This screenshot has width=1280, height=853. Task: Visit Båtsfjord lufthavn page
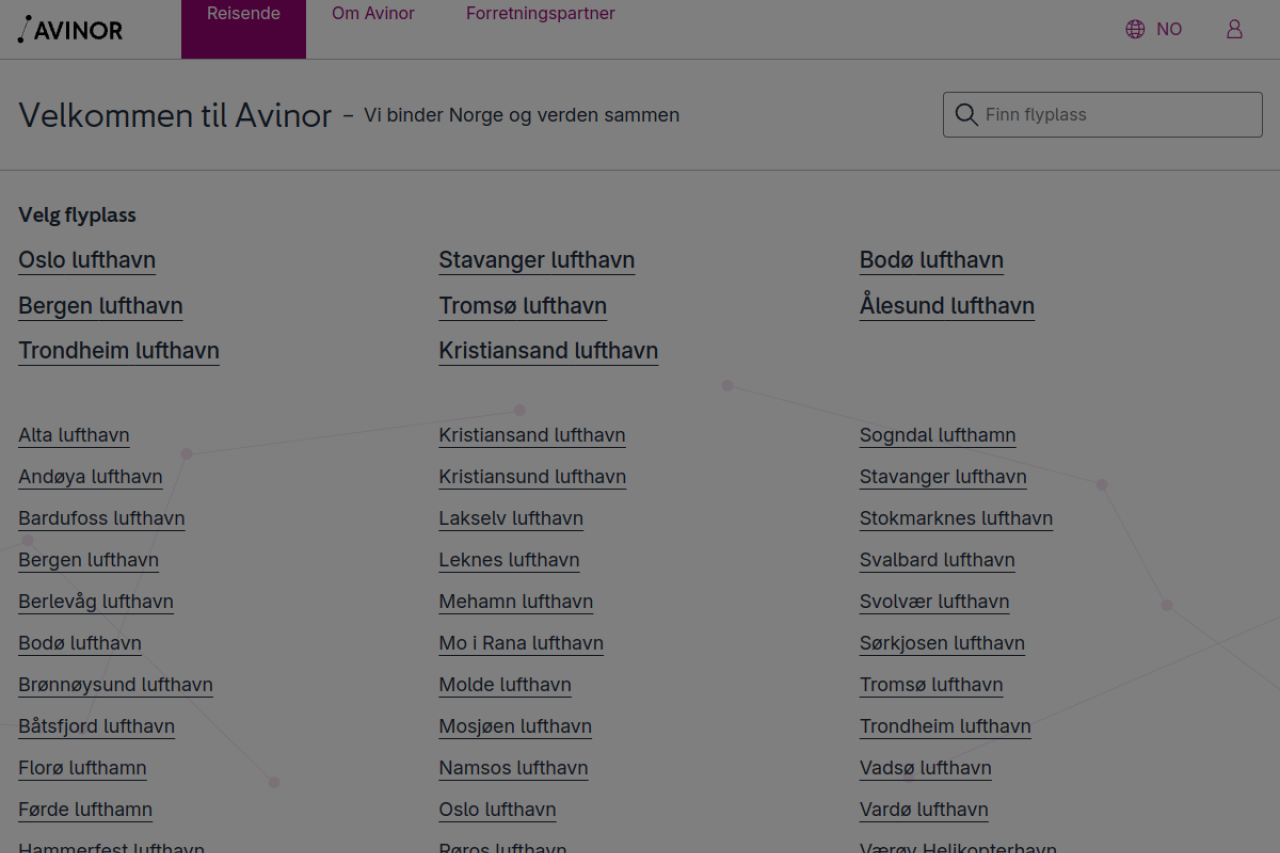pos(96,726)
